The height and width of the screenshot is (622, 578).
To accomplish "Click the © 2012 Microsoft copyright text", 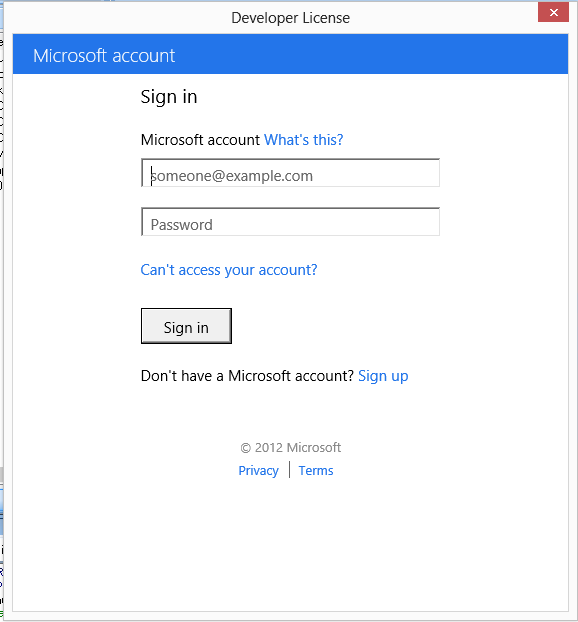I will click(290, 447).
